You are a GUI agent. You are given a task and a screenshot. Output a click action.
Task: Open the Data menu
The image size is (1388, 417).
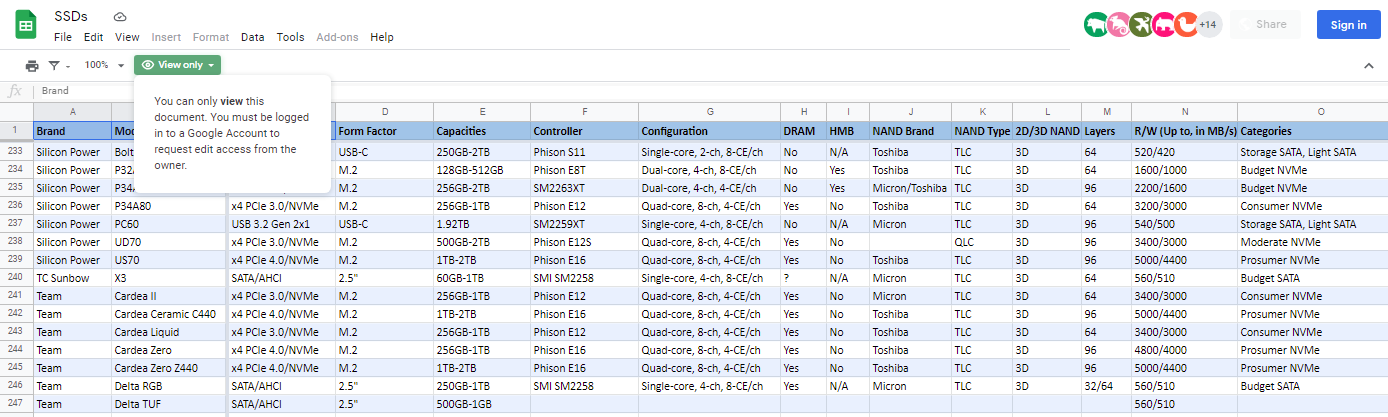(253, 37)
